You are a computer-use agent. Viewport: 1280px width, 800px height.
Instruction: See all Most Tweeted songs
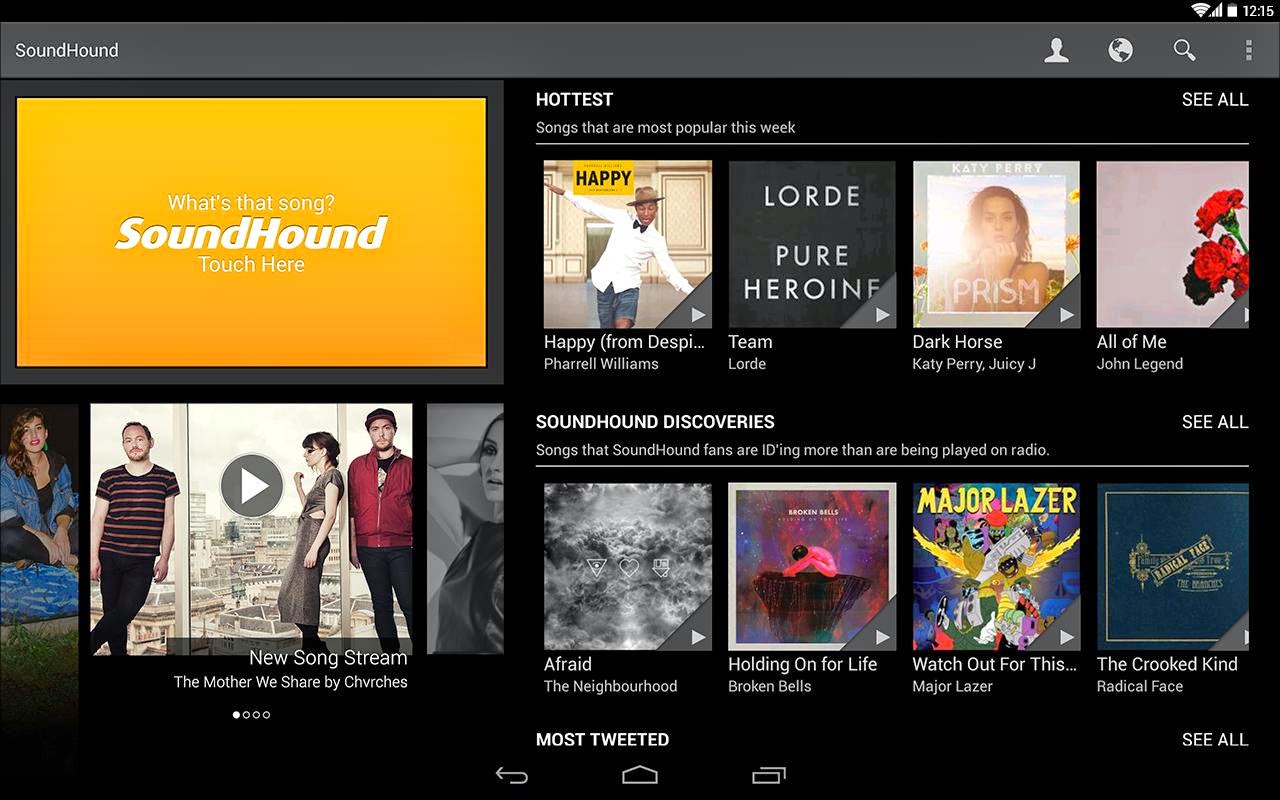coord(1215,739)
